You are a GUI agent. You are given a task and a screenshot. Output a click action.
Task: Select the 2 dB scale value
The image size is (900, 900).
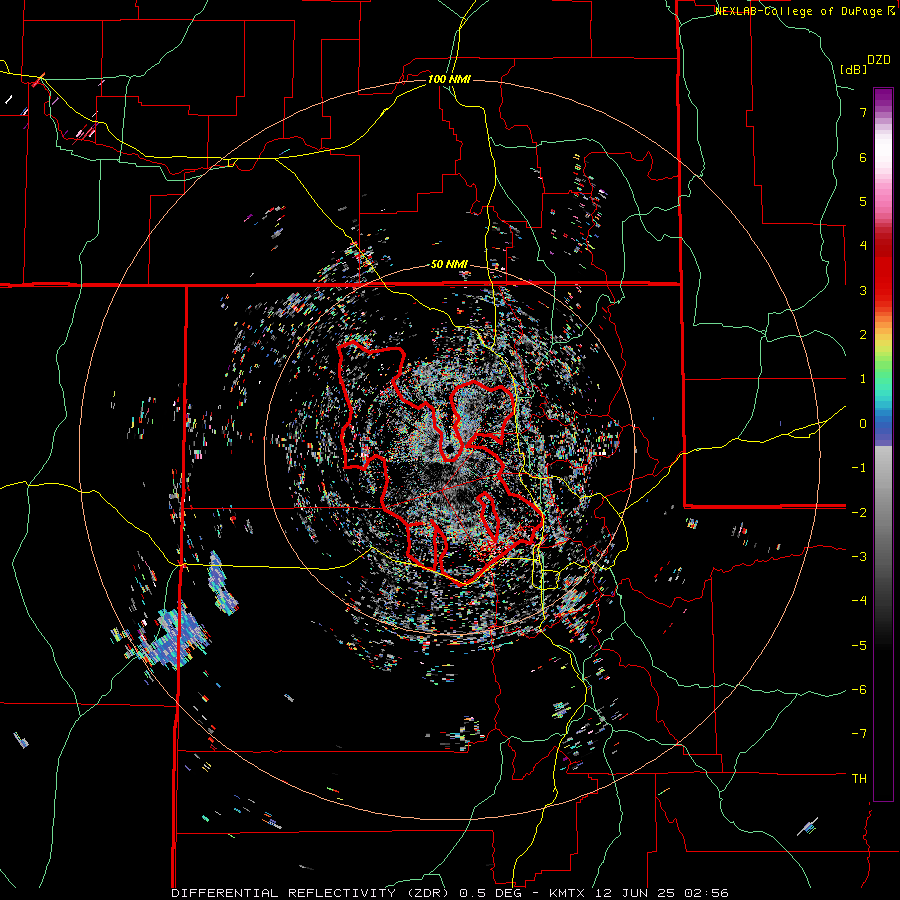coord(863,335)
